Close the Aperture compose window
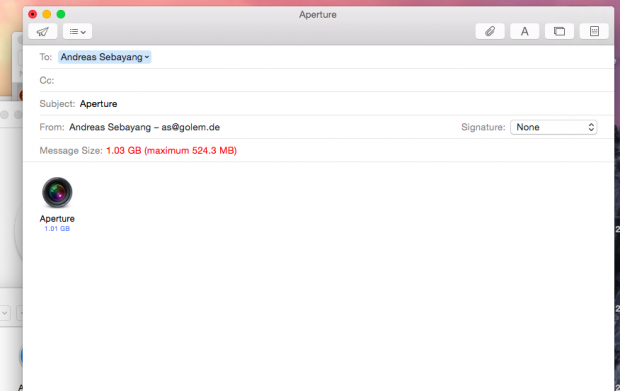Image resolution: width=620 pixels, height=391 pixels. pyautogui.click(x=32, y=14)
